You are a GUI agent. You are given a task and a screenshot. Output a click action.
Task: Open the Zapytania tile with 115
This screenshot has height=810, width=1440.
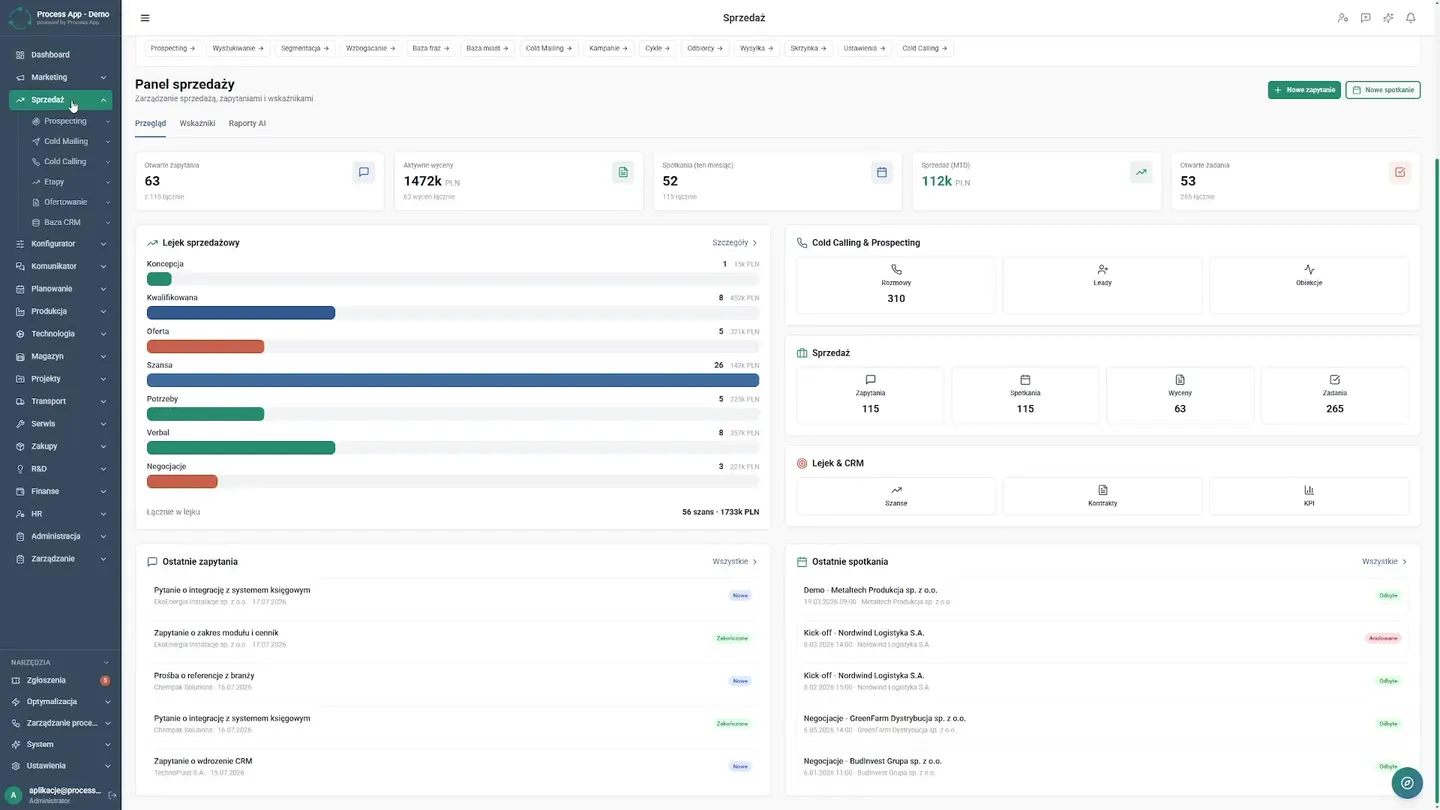(870, 395)
